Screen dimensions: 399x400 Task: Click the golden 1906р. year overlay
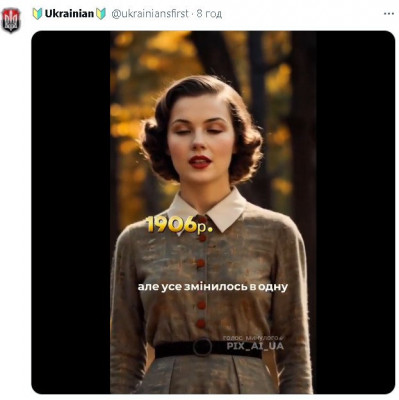(x=179, y=224)
